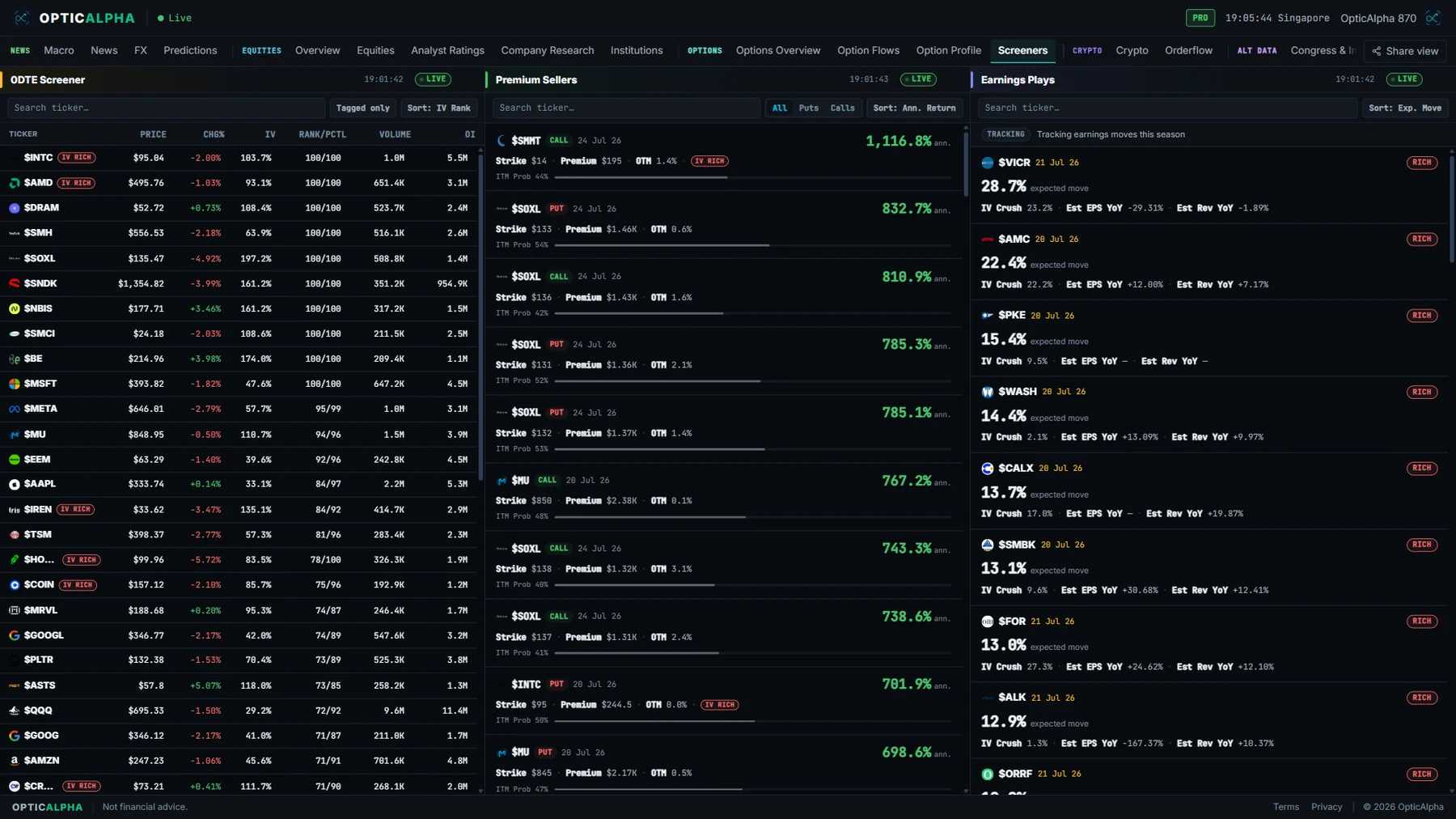Select the $NBIS green logo icon
This screenshot has height=819, width=1456.
[15, 308]
